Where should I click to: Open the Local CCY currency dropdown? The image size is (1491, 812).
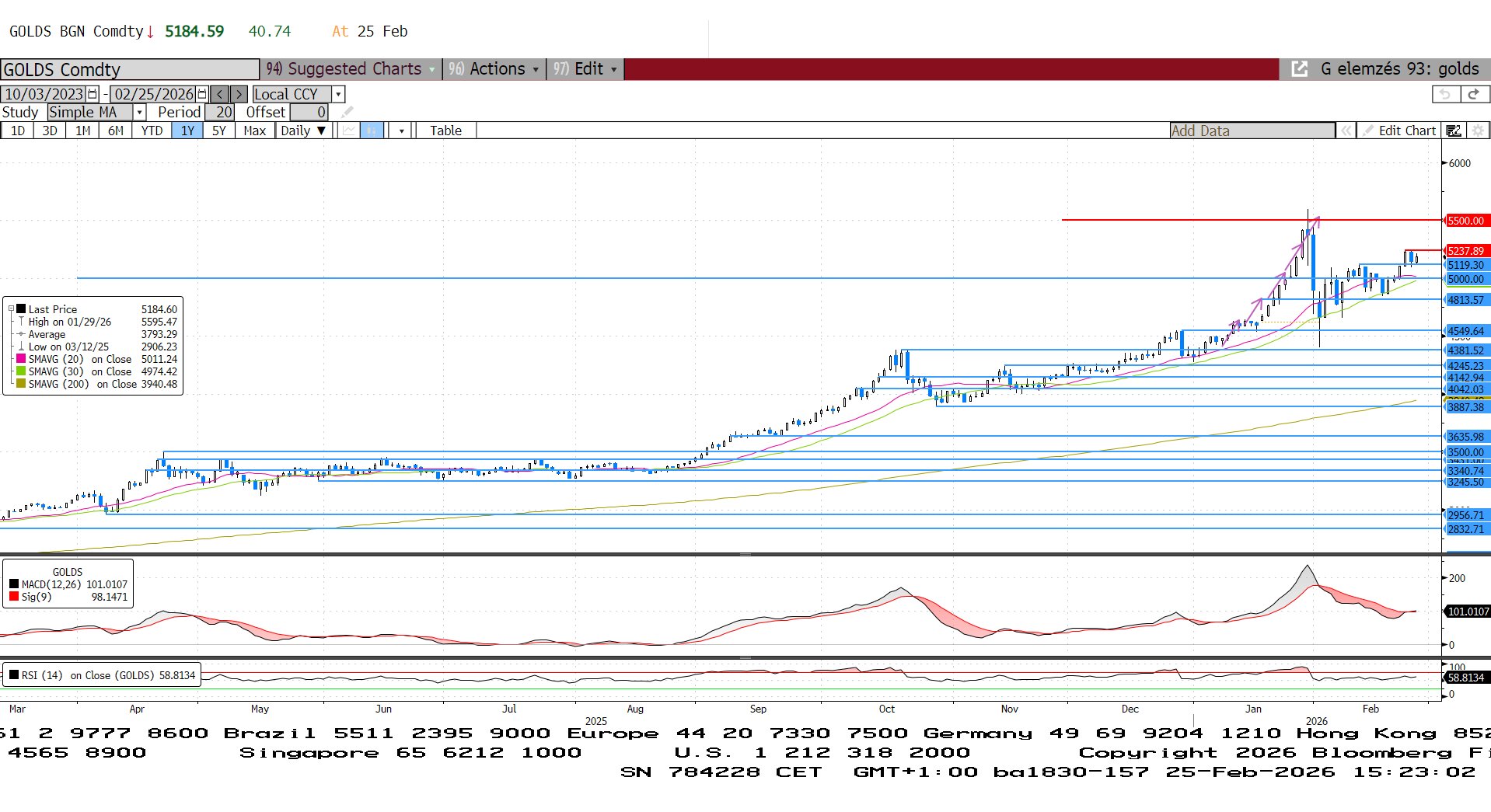coord(338,94)
